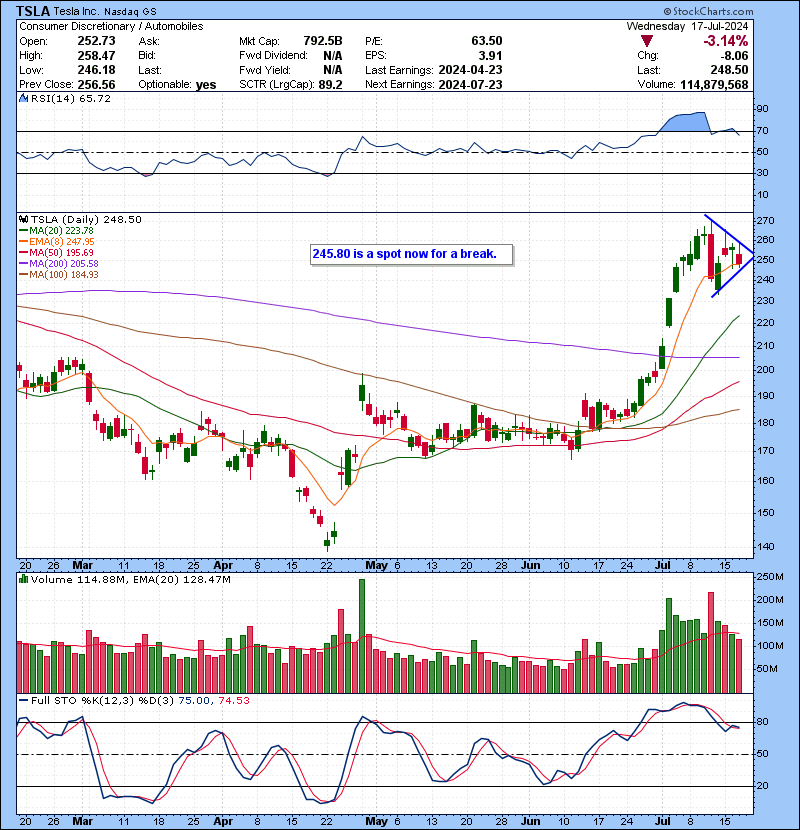Image resolution: width=800 pixels, height=830 pixels.
Task: Click the candlestick icon beside TSLA (Daily)
Action: [x=24, y=219]
